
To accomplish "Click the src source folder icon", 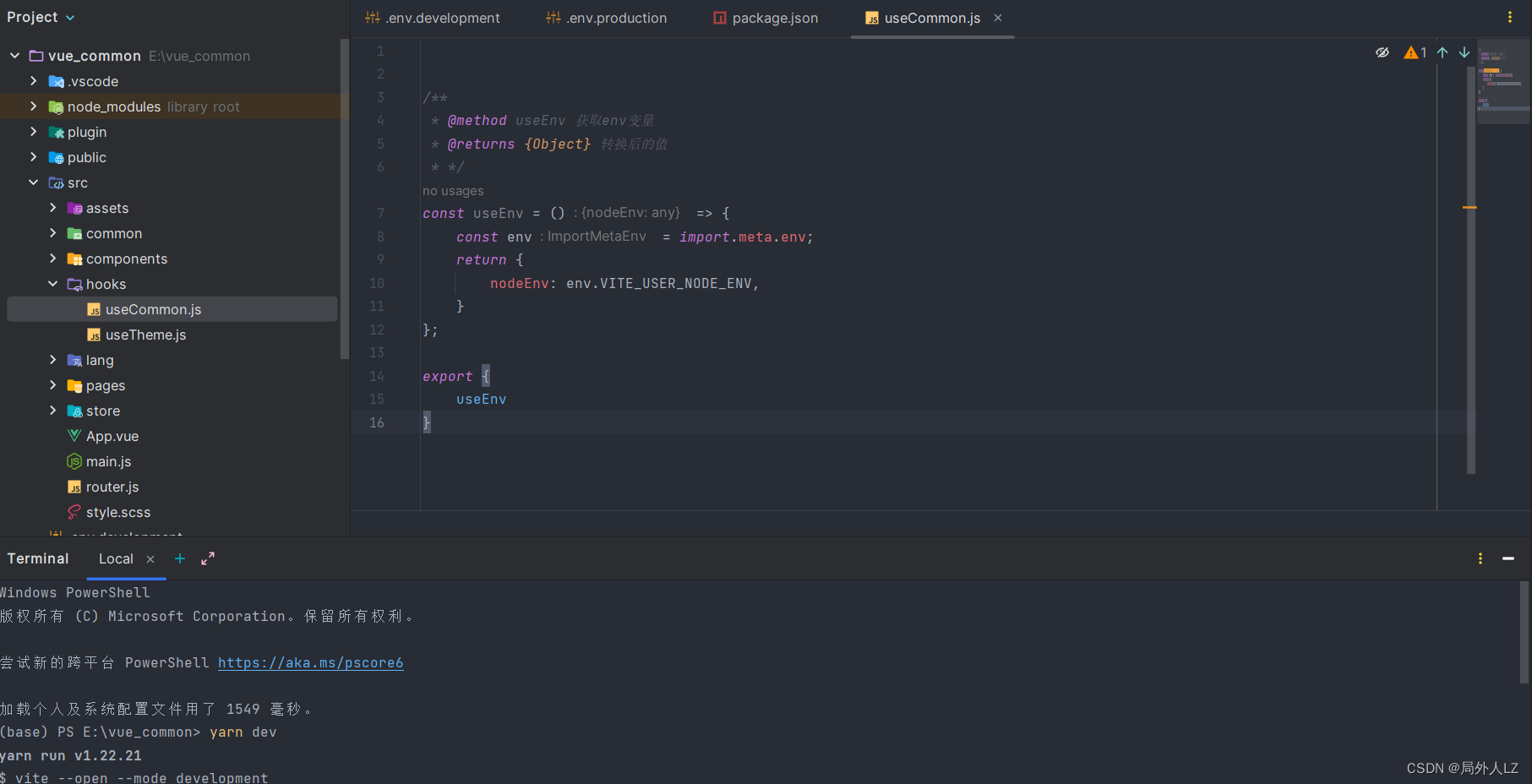I will click(56, 183).
